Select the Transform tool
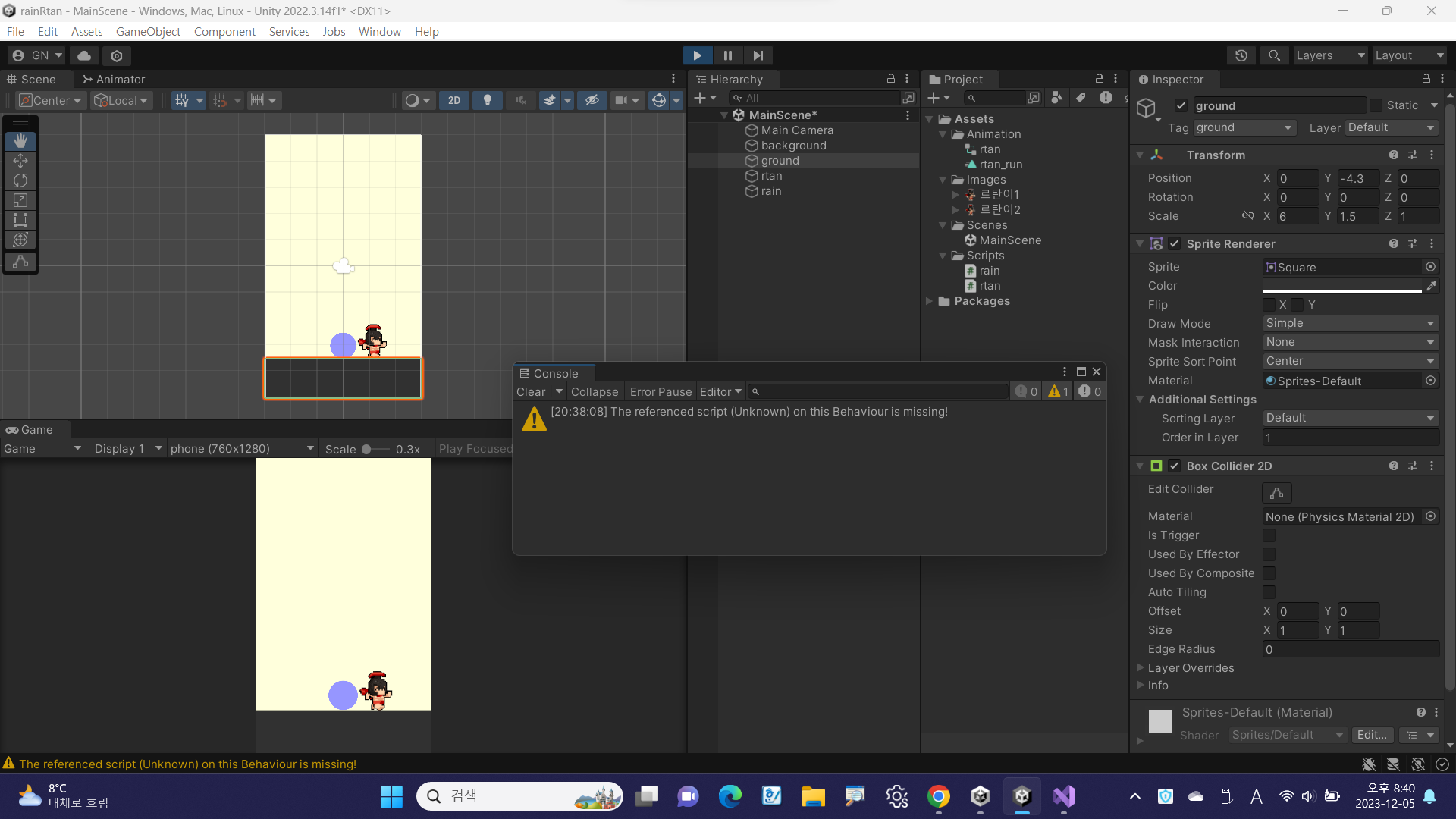This screenshot has width=1456, height=819. click(20, 240)
